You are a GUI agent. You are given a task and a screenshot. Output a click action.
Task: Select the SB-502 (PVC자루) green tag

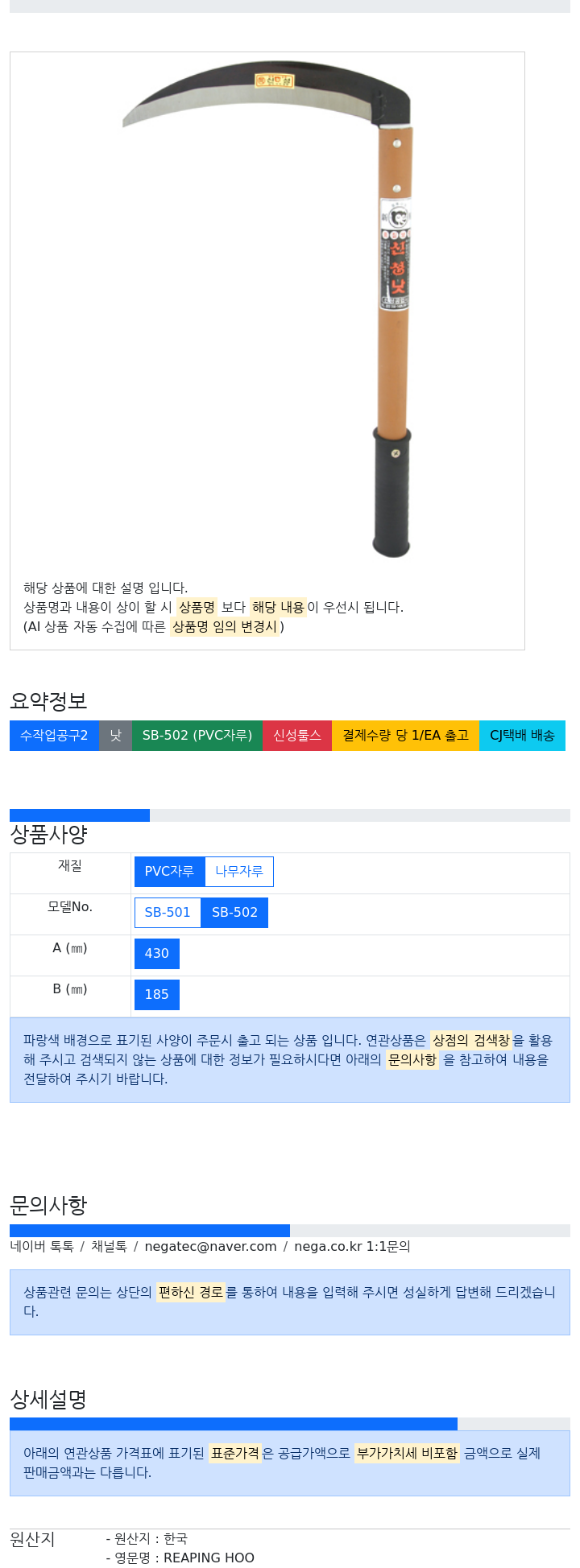click(197, 736)
